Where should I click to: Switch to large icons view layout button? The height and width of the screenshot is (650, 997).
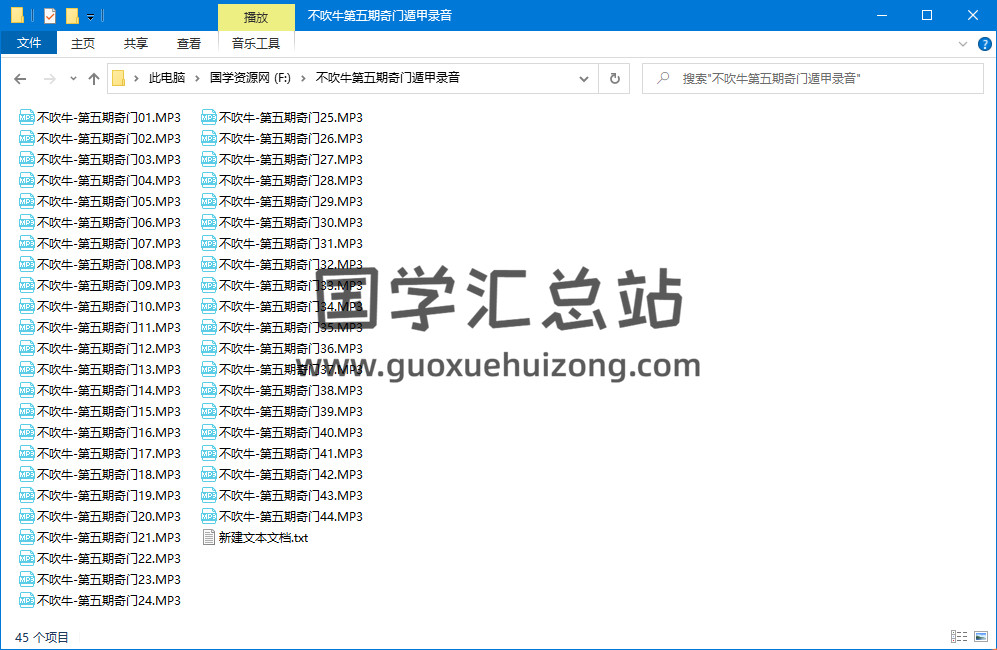[x=980, y=636]
